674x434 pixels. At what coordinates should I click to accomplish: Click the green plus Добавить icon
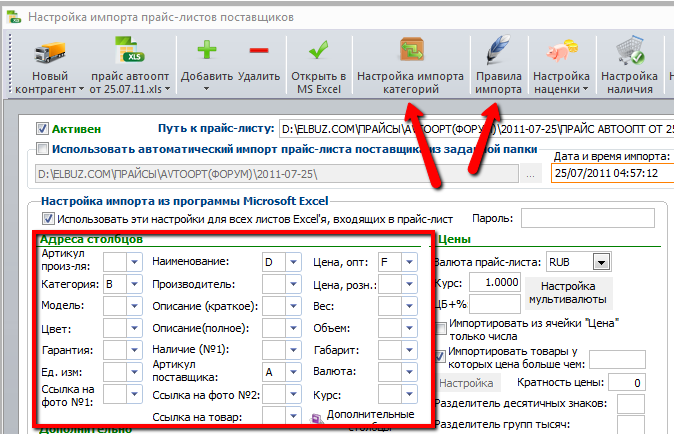(207, 50)
